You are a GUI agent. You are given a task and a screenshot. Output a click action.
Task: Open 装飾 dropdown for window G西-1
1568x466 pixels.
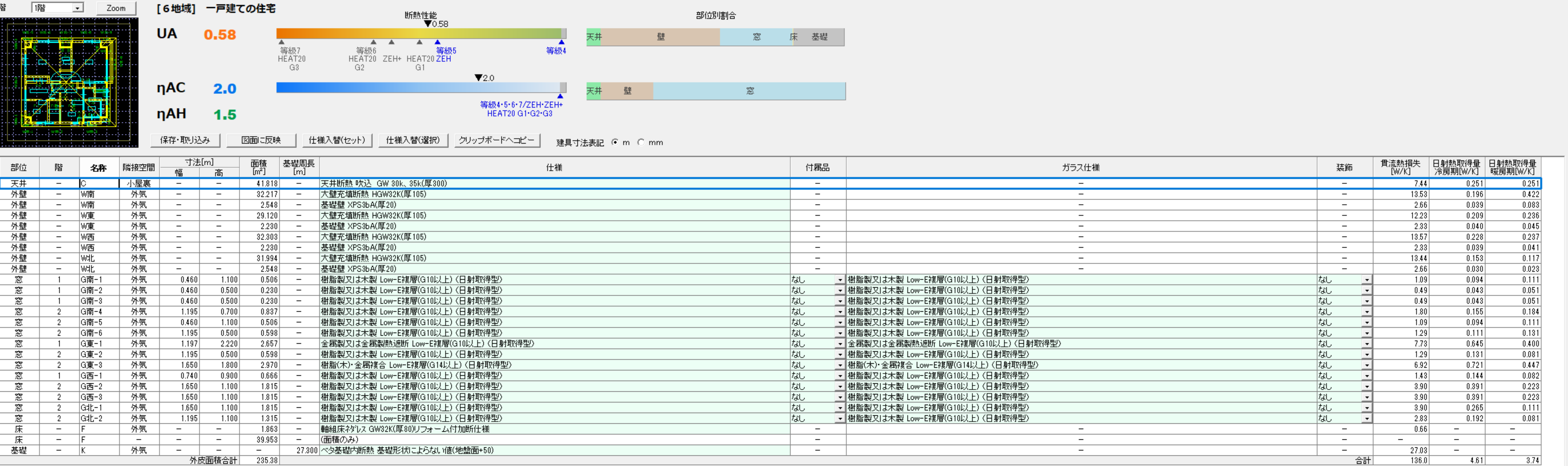(x=1367, y=376)
